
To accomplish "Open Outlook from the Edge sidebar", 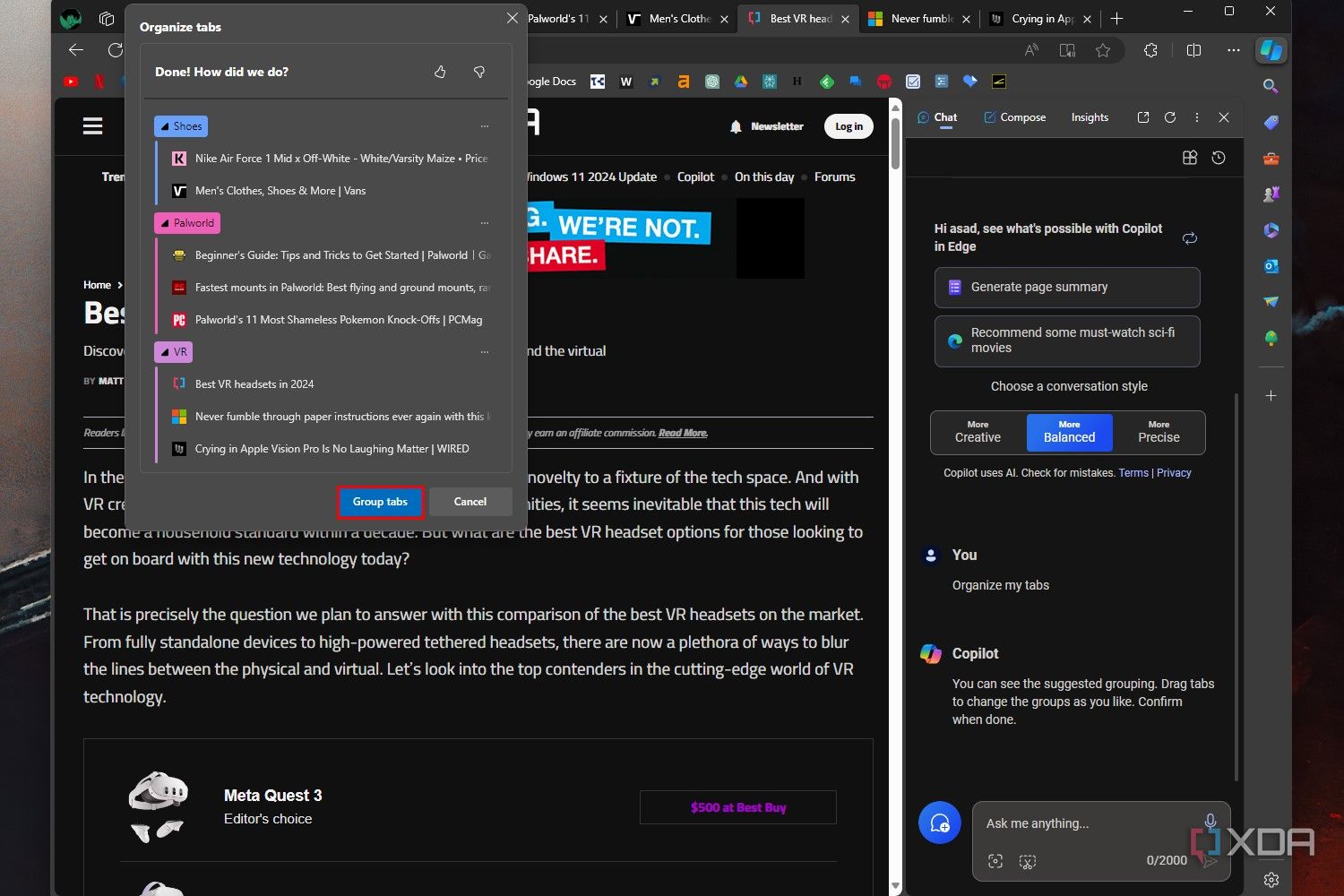I will click(x=1271, y=266).
